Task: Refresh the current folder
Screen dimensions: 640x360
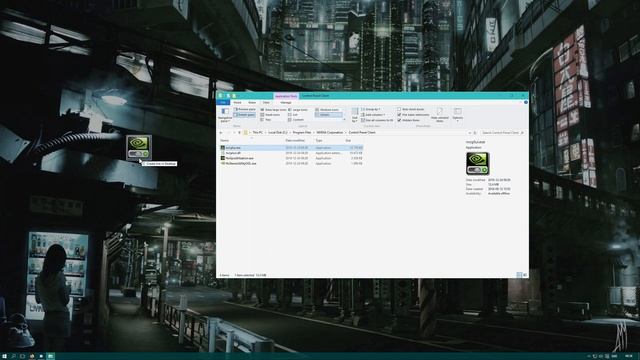Action: (475, 133)
